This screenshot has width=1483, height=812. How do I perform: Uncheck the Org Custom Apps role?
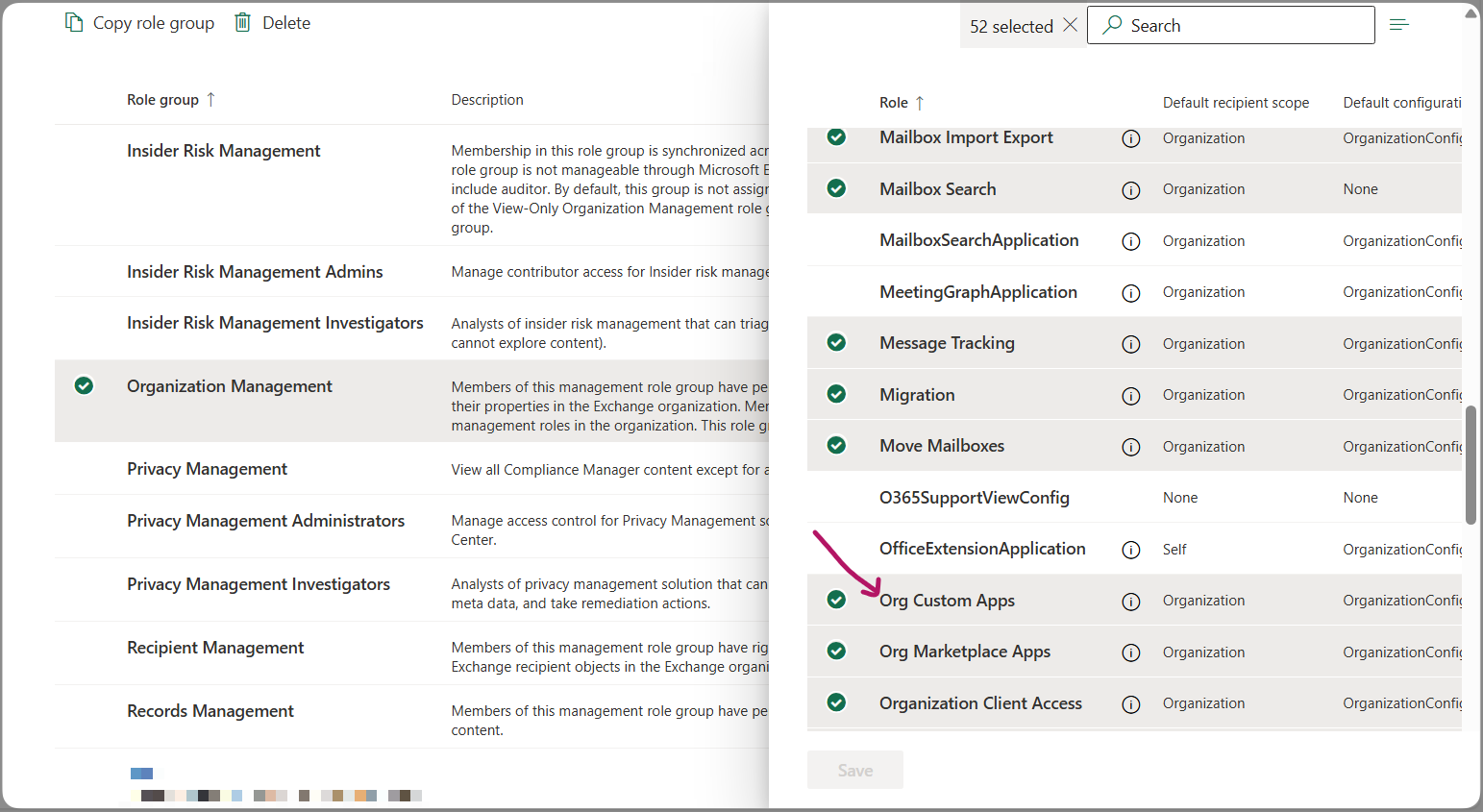836,600
